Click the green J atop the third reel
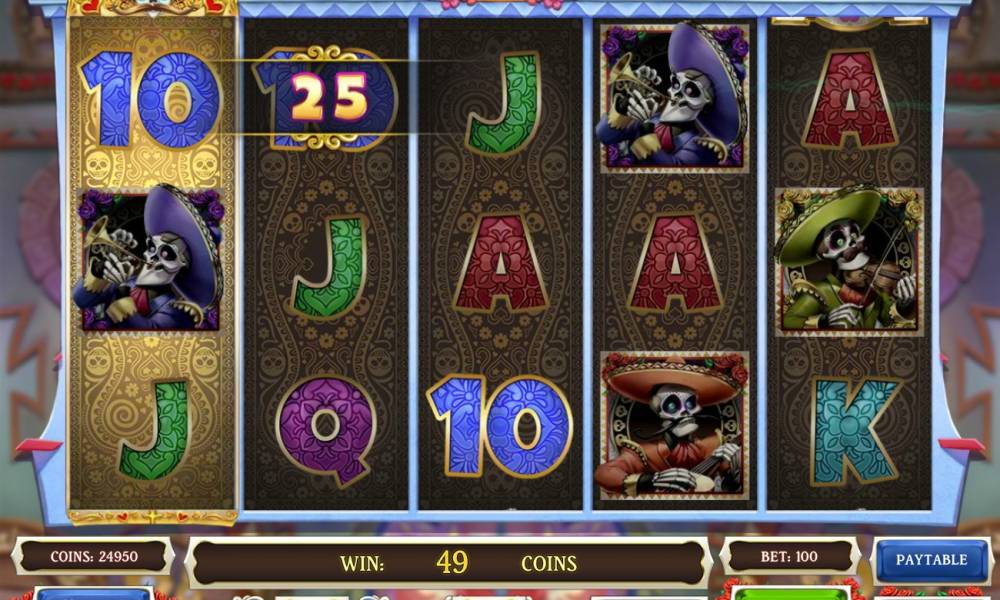This screenshot has width=1000, height=600. click(x=504, y=103)
